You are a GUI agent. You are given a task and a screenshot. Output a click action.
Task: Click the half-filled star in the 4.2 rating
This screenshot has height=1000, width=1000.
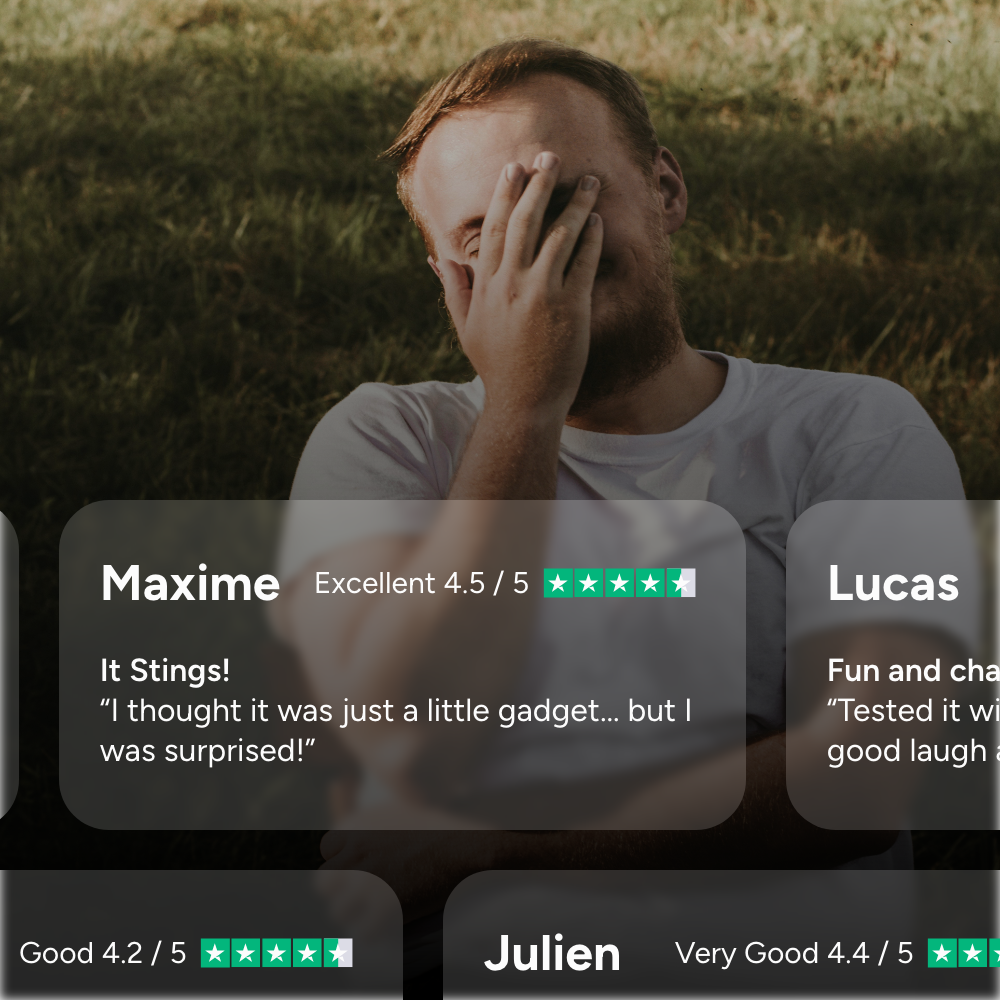click(x=338, y=953)
